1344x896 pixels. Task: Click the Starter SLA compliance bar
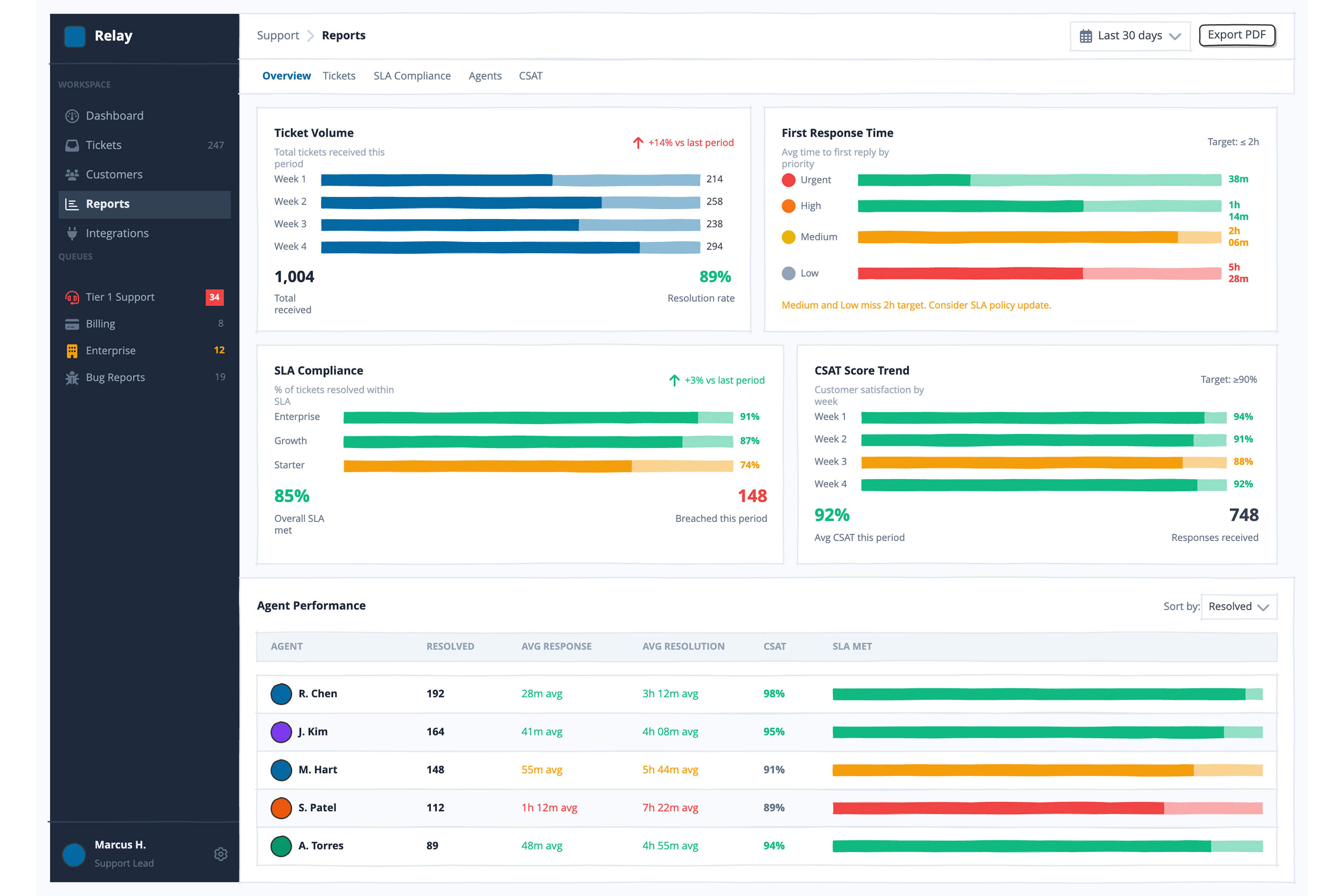[538, 466]
